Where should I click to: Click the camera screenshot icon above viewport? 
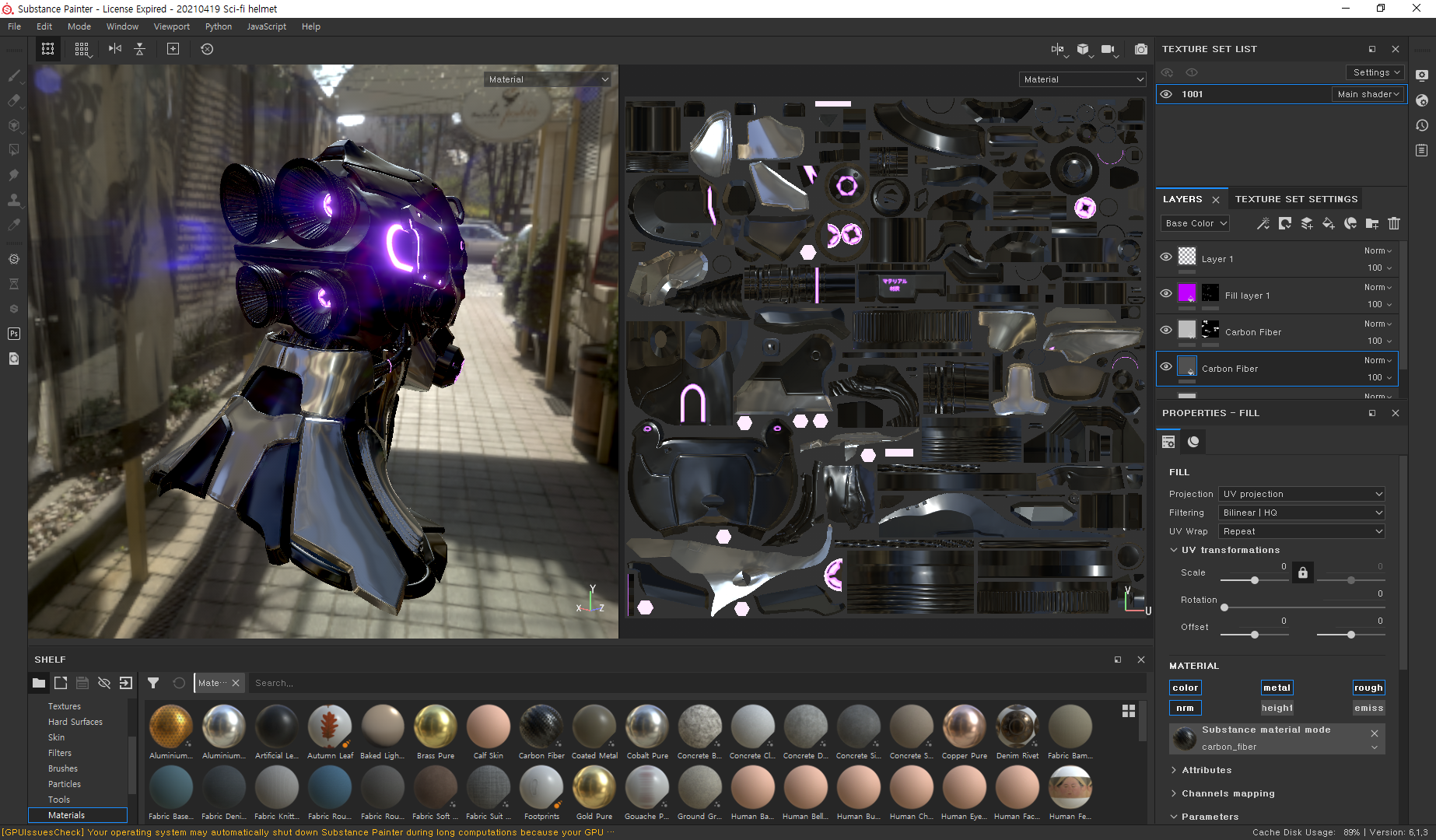tap(1140, 49)
